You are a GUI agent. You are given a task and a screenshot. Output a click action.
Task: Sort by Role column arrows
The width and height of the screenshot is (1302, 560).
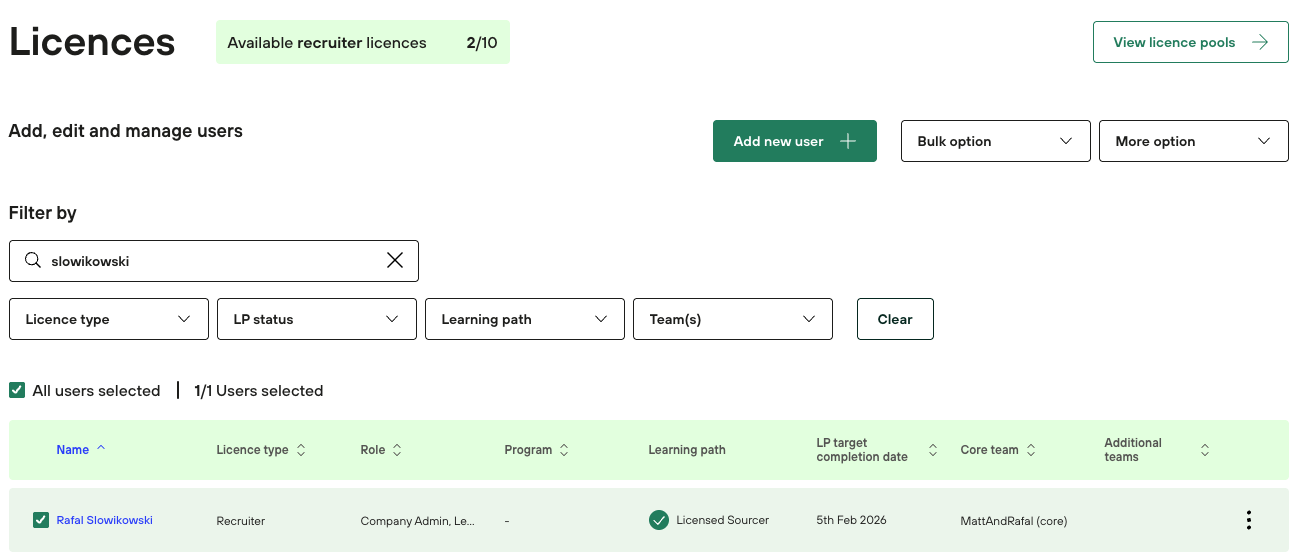(397, 451)
